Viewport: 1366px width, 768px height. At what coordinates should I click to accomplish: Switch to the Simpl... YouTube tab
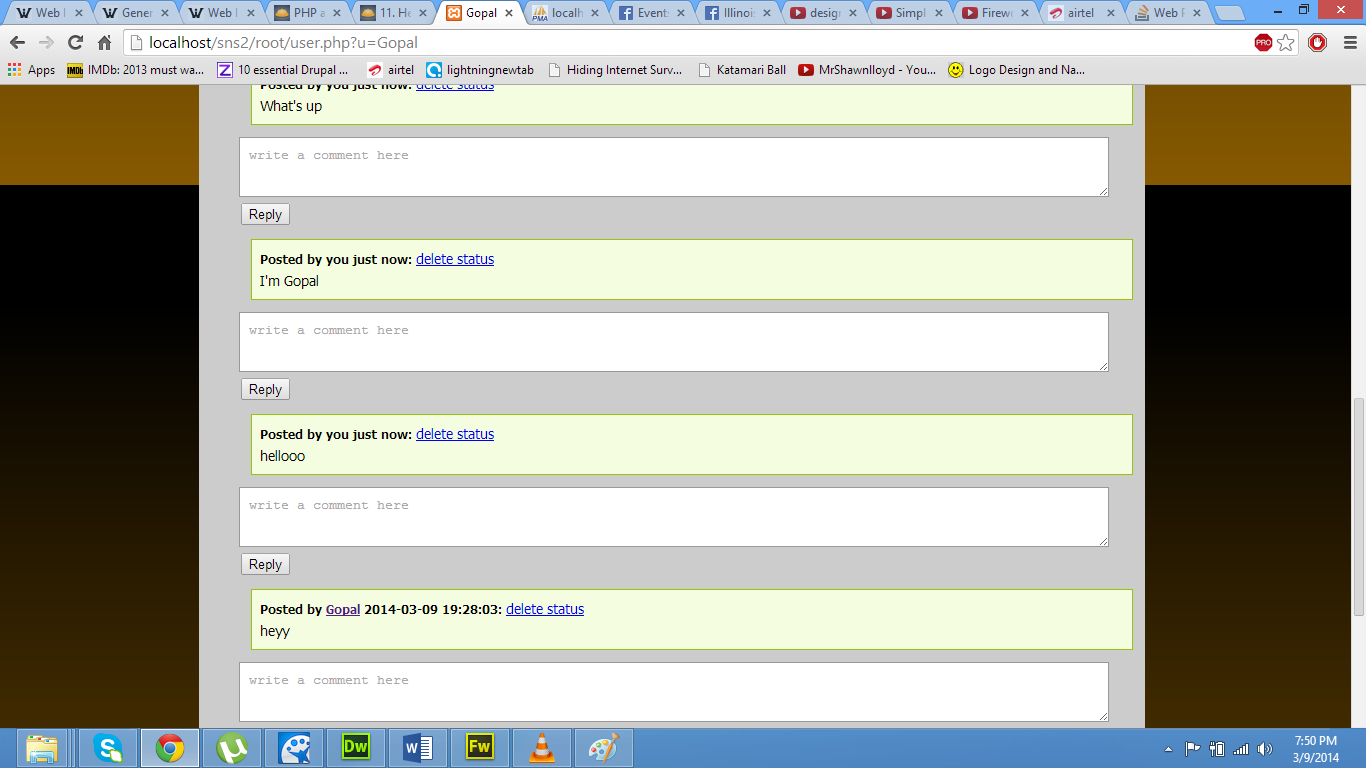pos(909,13)
